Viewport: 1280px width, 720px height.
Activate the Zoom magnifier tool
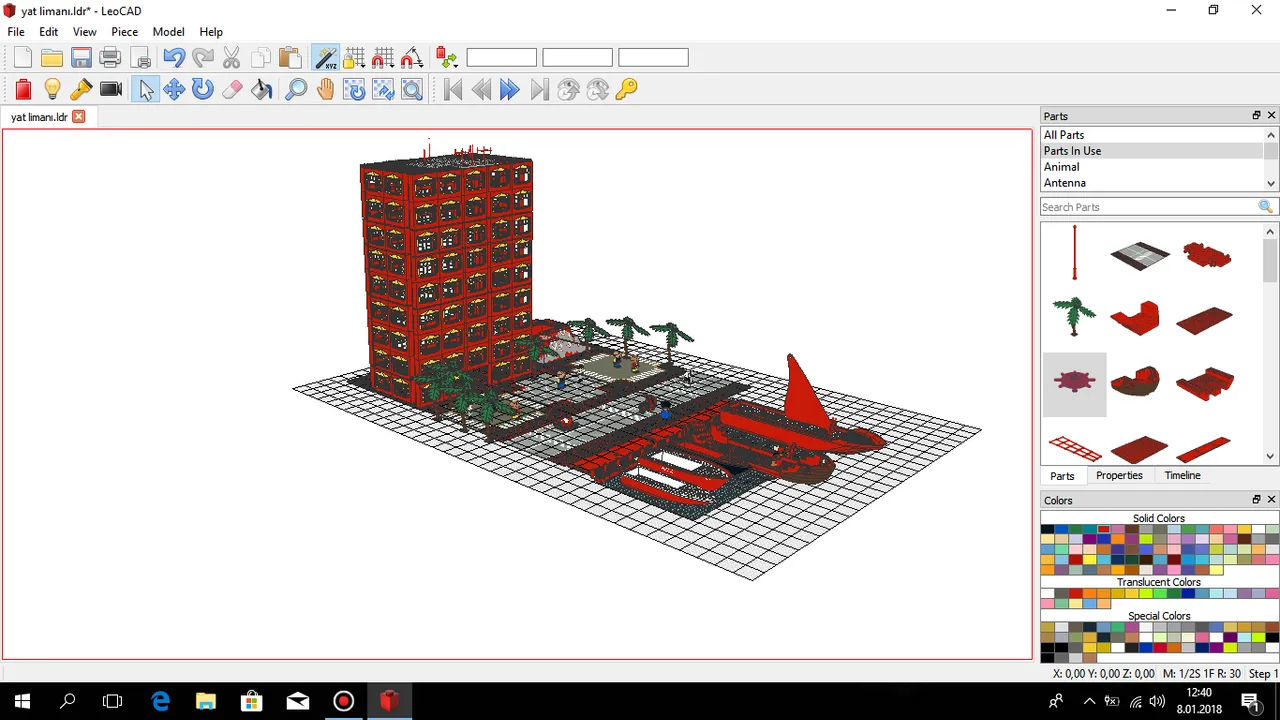point(296,89)
